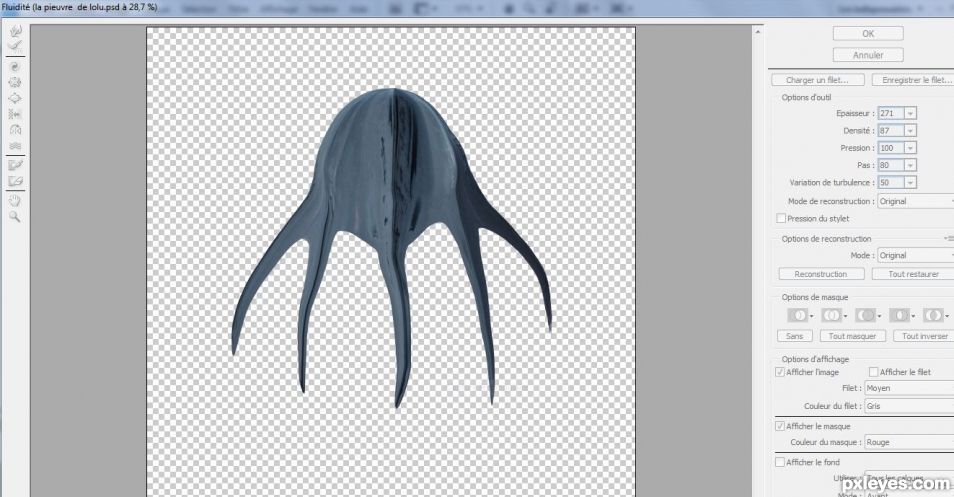Click the preview scrollbar up arrow
Screen dimensions: 954x497
point(757,32)
